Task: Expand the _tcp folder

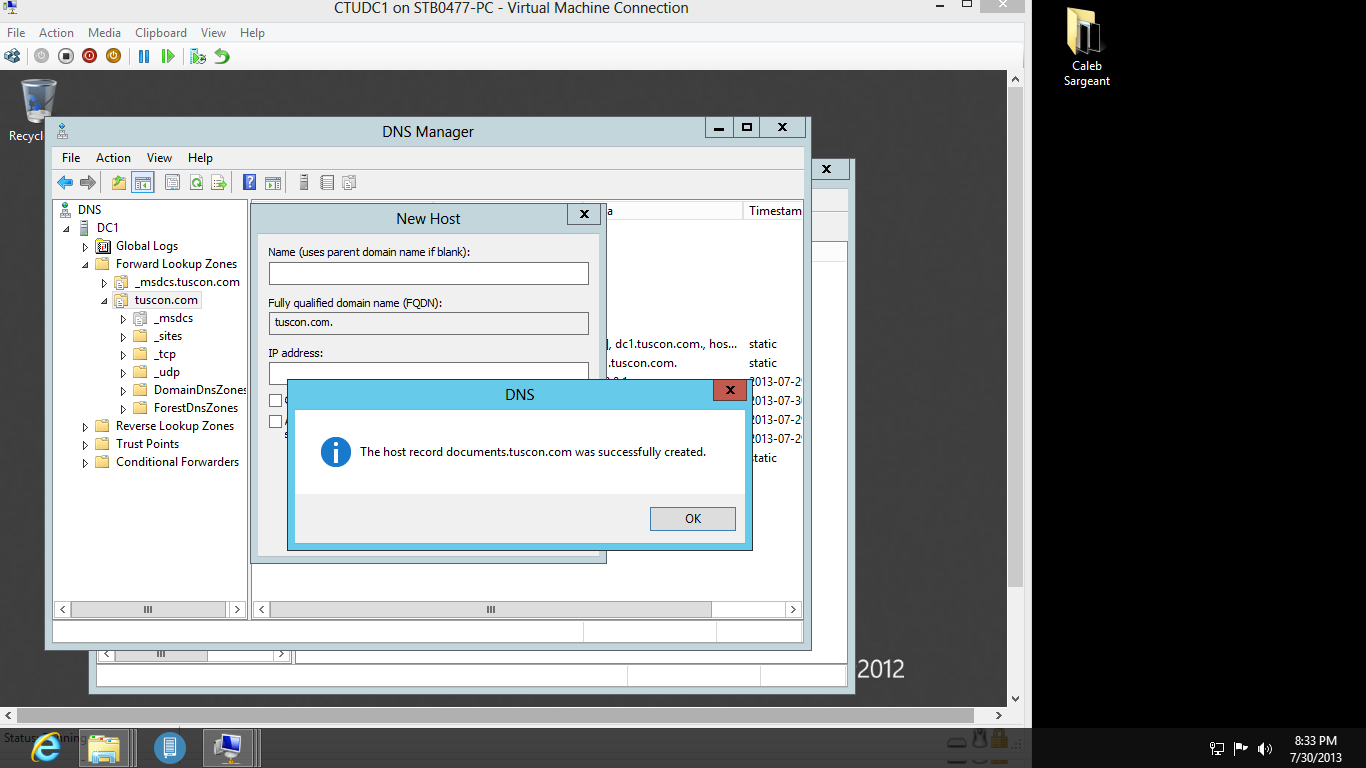Action: pos(123,354)
